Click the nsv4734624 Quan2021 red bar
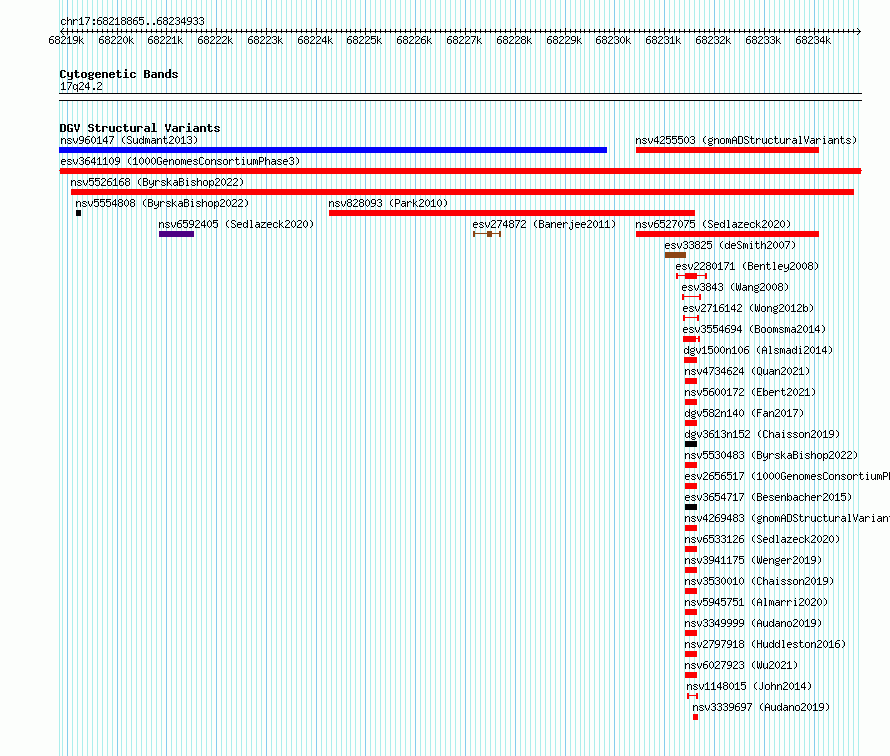The width and height of the screenshot is (890, 756). point(691,381)
